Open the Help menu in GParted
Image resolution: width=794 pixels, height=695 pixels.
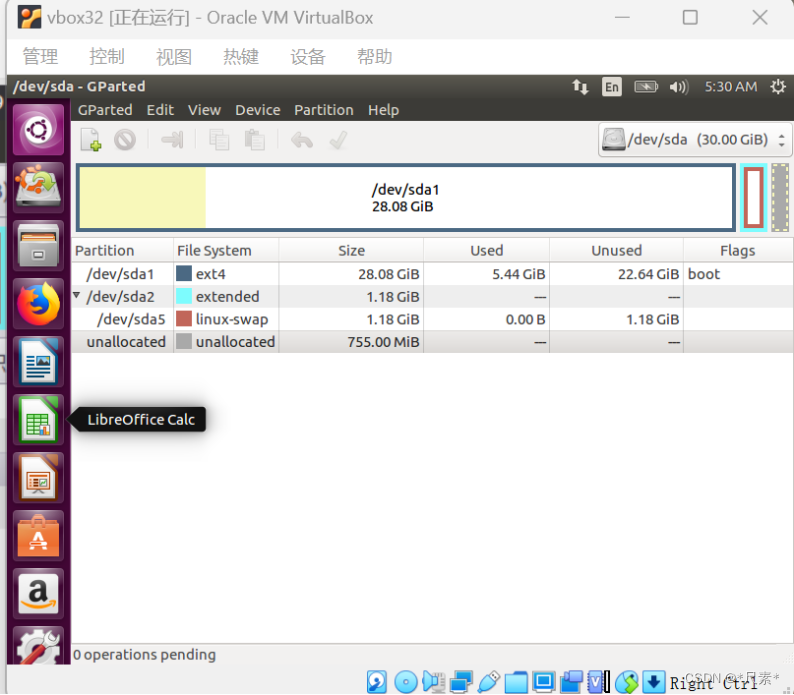click(x=383, y=110)
